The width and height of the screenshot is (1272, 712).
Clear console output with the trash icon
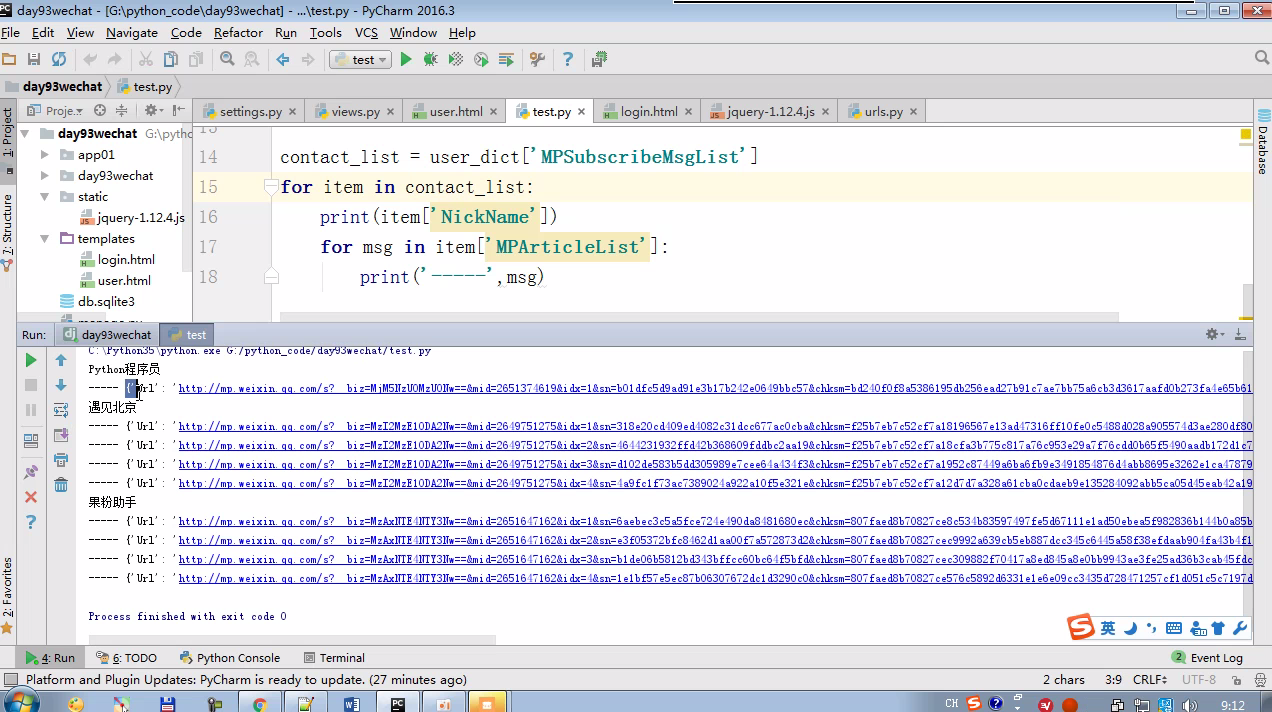pyautogui.click(x=61, y=485)
